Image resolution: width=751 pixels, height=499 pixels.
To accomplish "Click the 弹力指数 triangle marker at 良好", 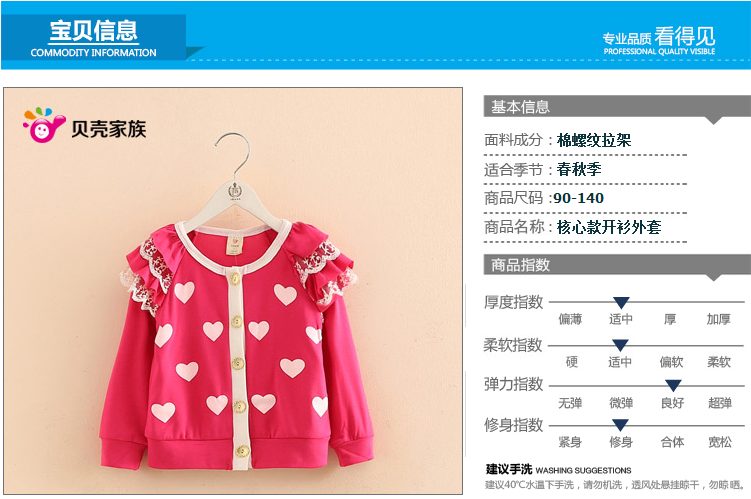I will click(673, 385).
